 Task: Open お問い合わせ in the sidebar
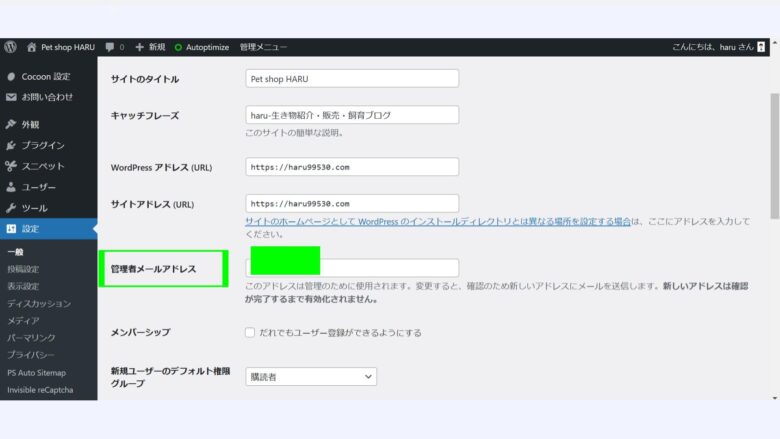47,97
